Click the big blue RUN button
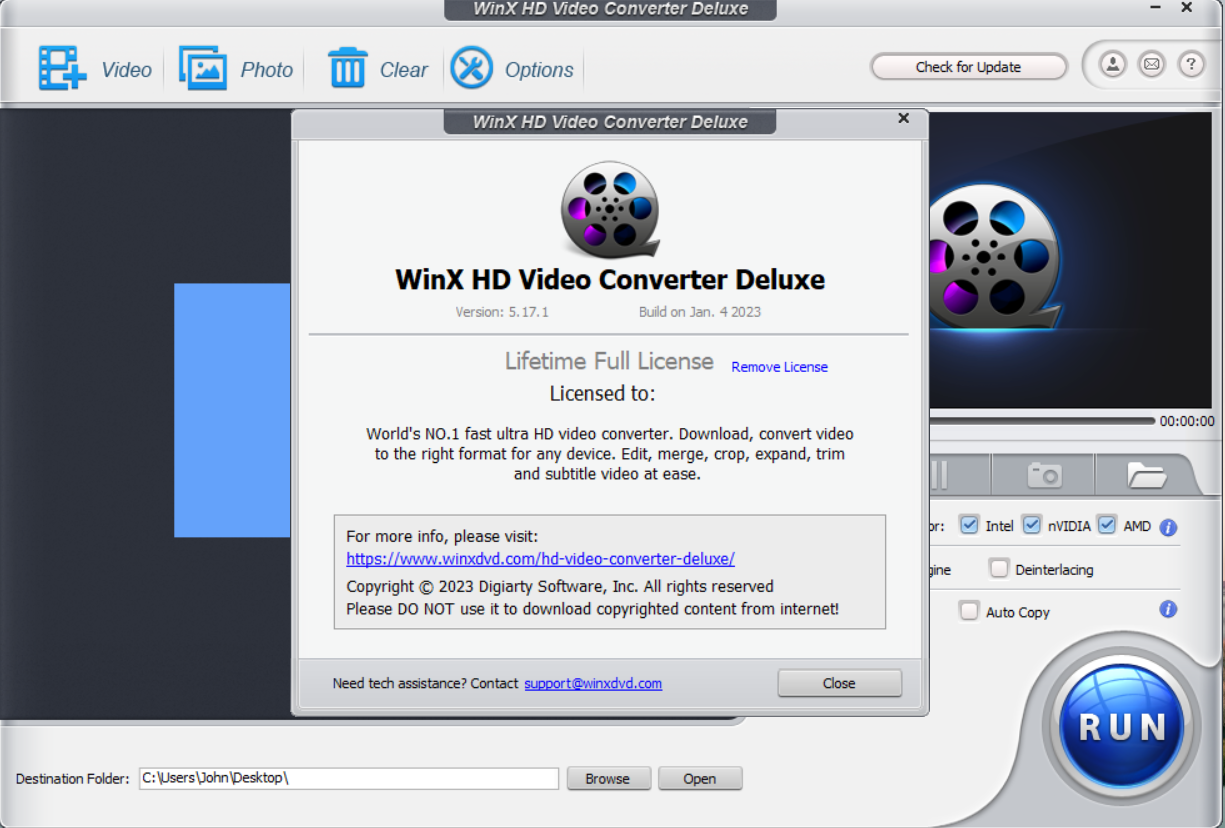 (1122, 728)
